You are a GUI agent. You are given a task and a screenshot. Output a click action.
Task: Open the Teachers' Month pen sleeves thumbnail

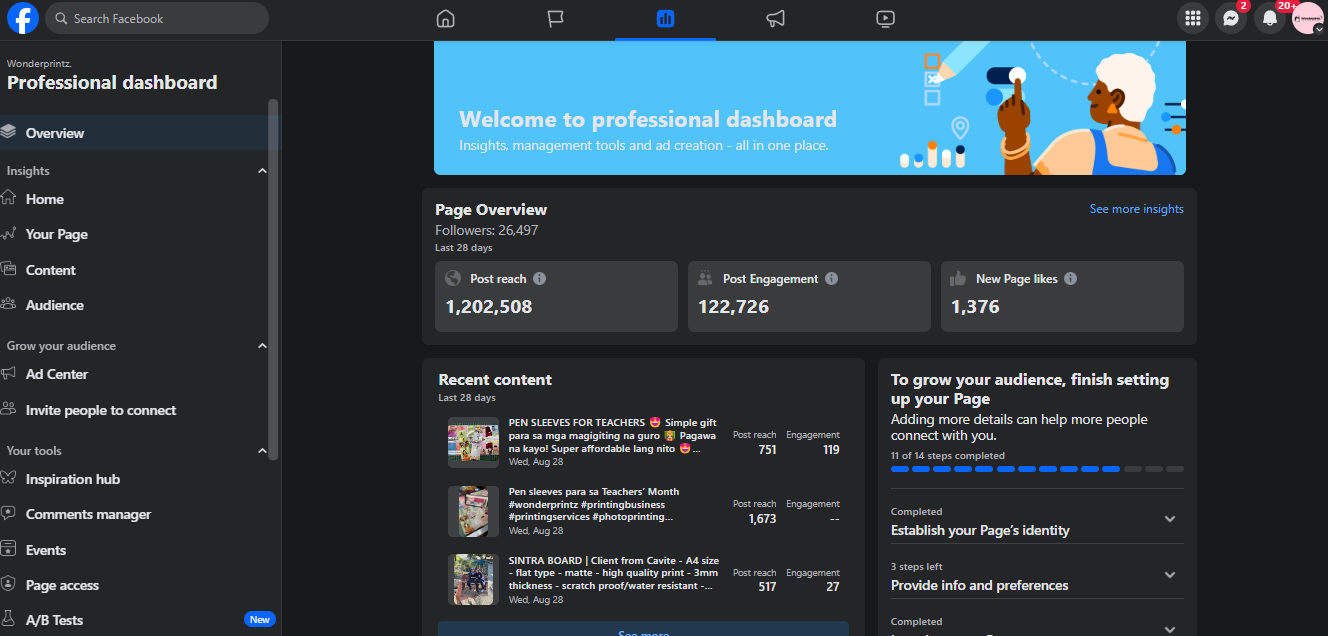(473, 511)
